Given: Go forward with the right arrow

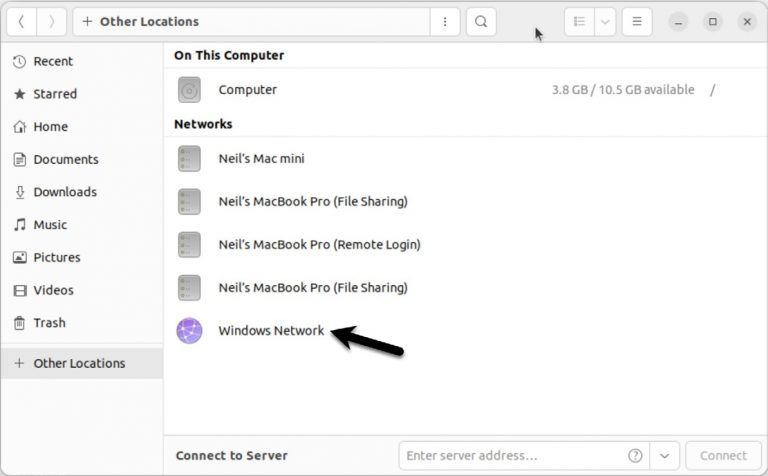Looking at the screenshot, I should [52, 21].
